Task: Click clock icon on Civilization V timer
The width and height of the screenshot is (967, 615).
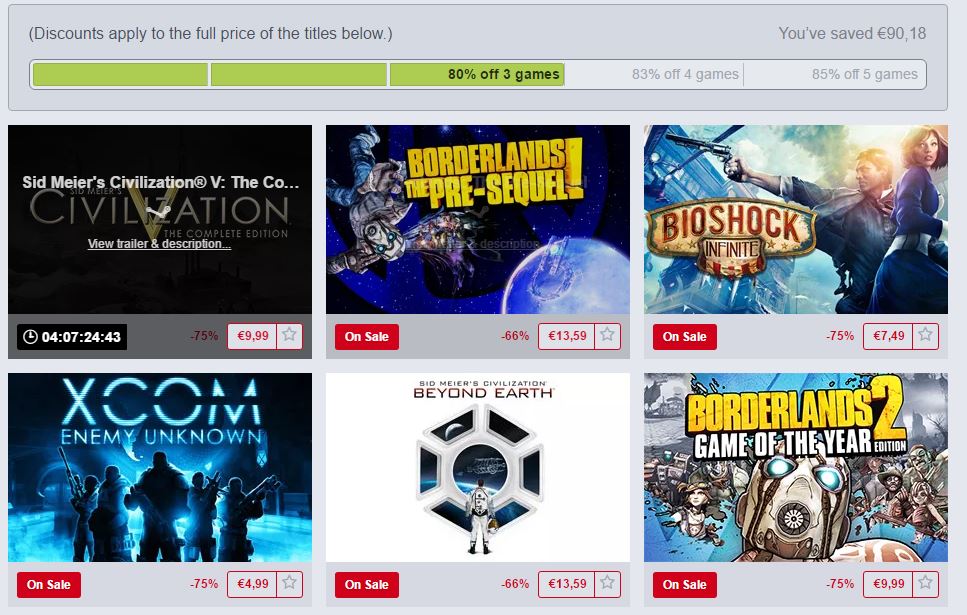Action: [30, 337]
